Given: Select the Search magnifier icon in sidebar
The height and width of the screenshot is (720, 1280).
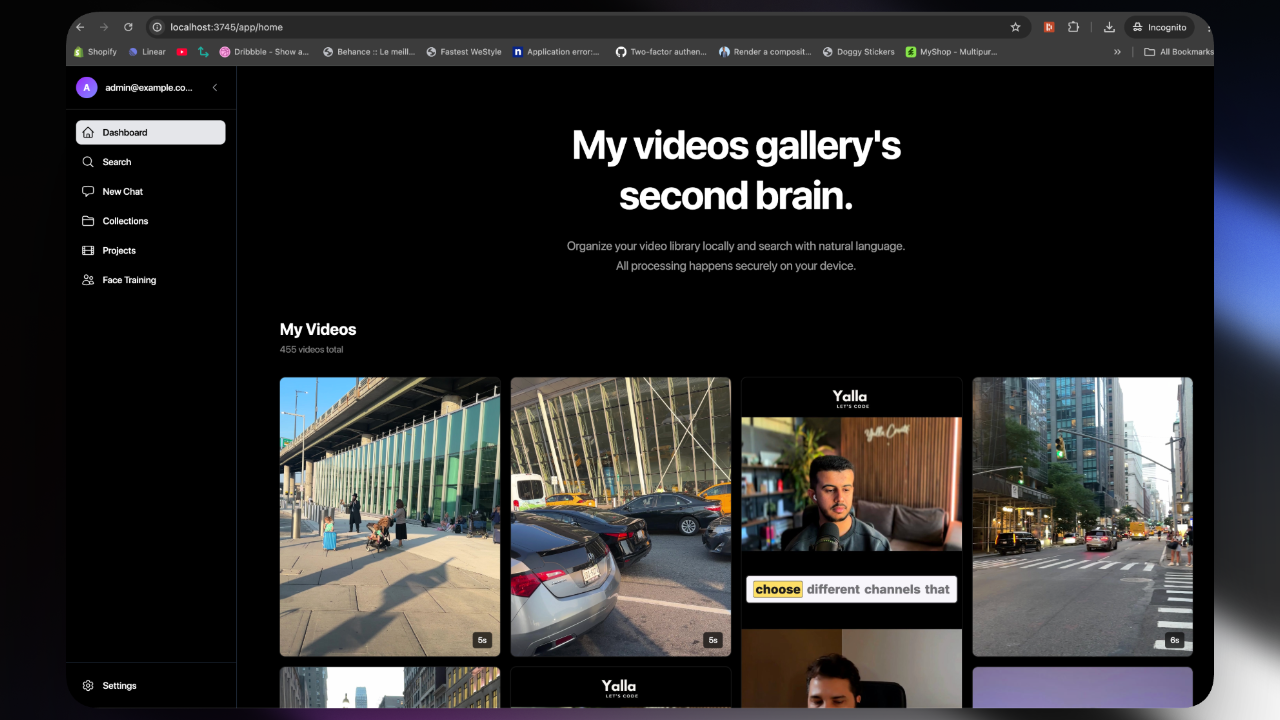Looking at the screenshot, I should point(88,161).
